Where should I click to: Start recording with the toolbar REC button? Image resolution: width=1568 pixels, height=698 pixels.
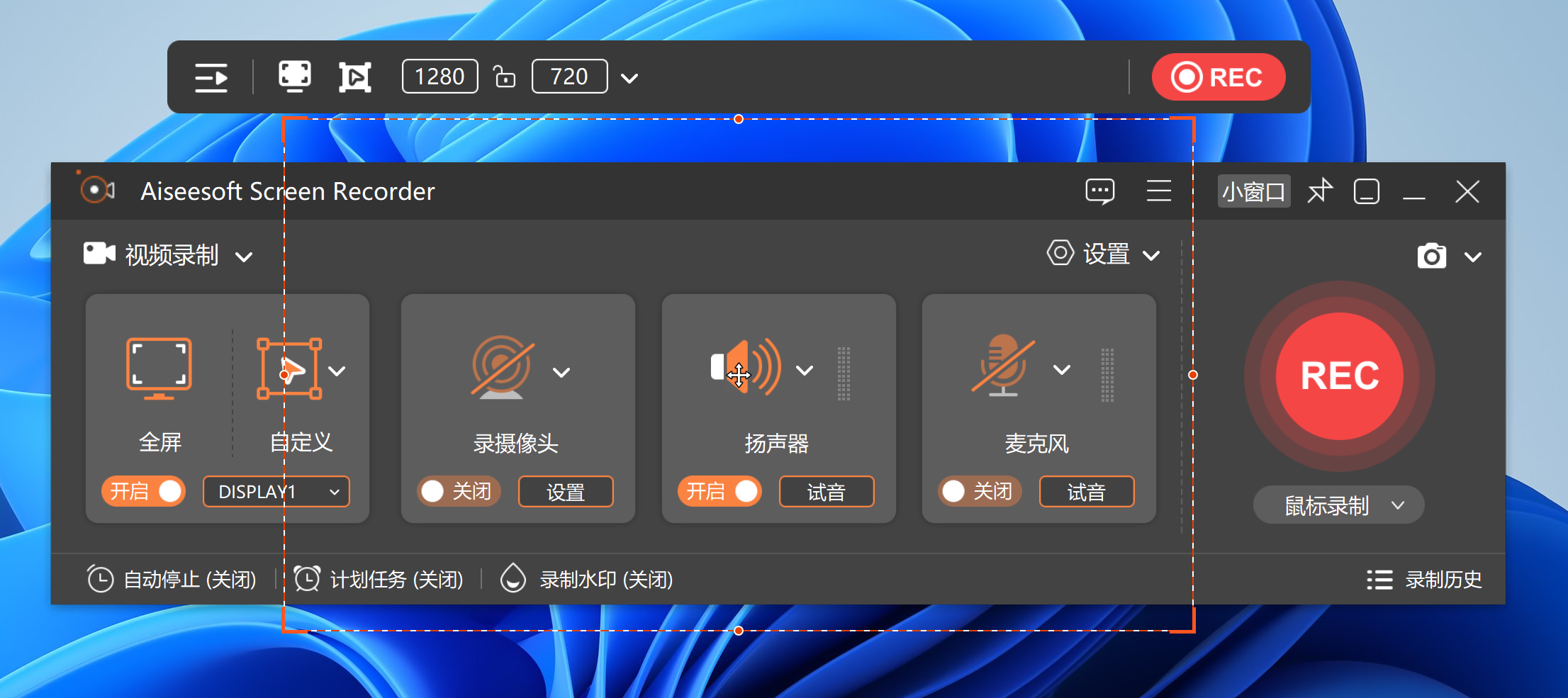coord(1218,77)
